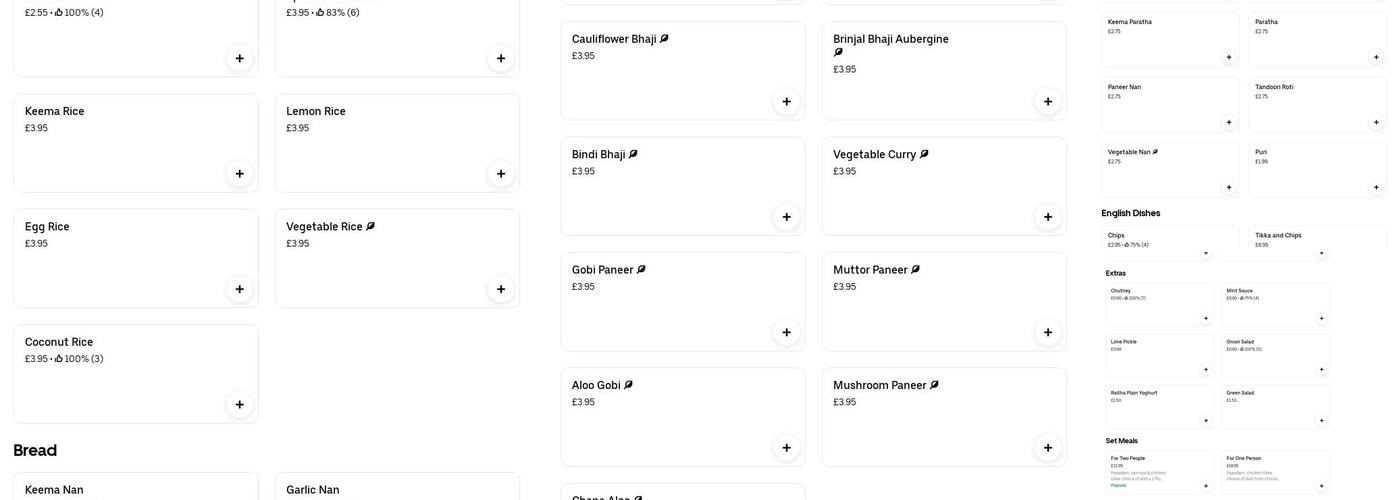This screenshot has height=500, width=1400.
Task: Add Gobi Paneer to basket
Action: [x=786, y=332]
